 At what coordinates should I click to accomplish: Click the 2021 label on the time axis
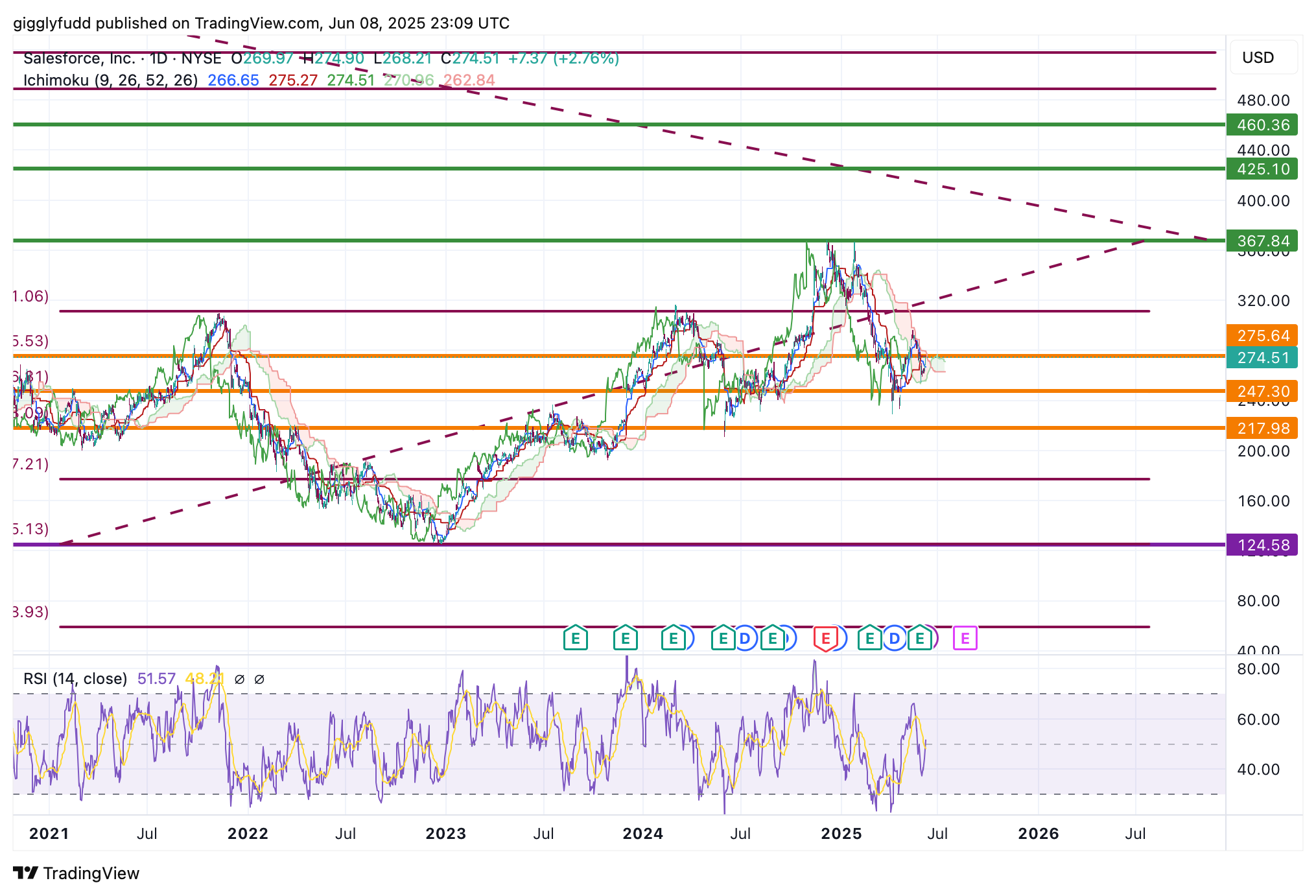pos(49,833)
